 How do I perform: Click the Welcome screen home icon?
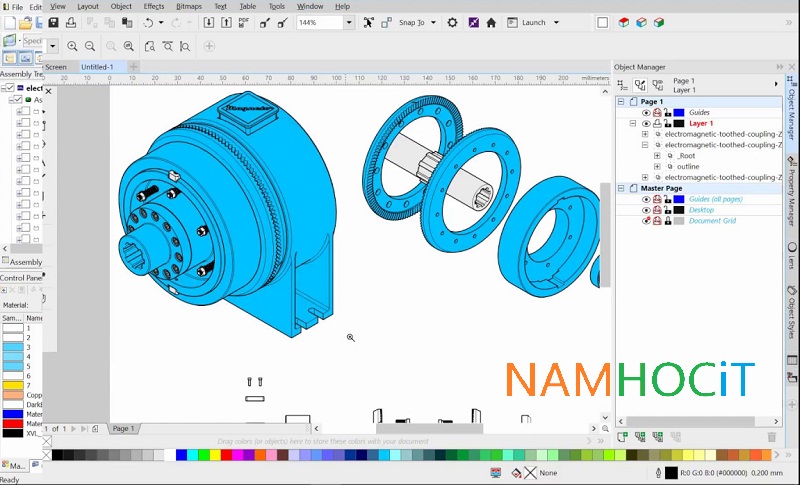pos(491,22)
